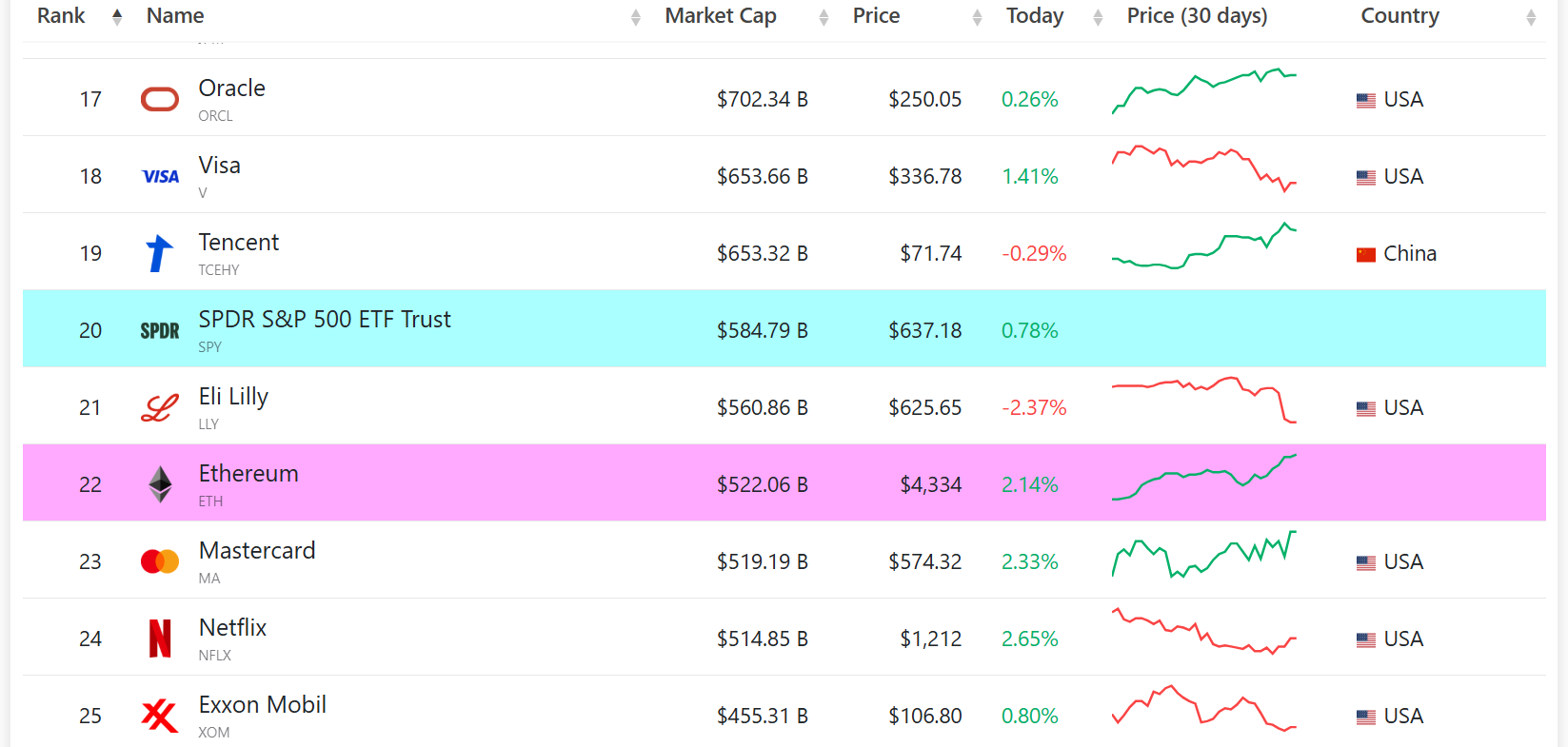Click the Mastercard 30-day price chart
The image size is (1568, 747).
pos(1204,555)
